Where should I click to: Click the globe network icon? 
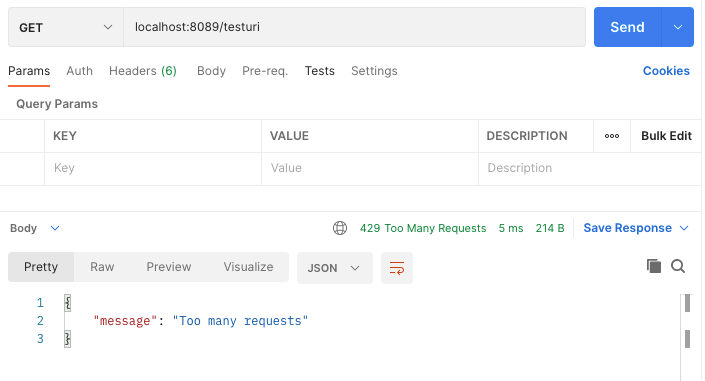coord(340,228)
